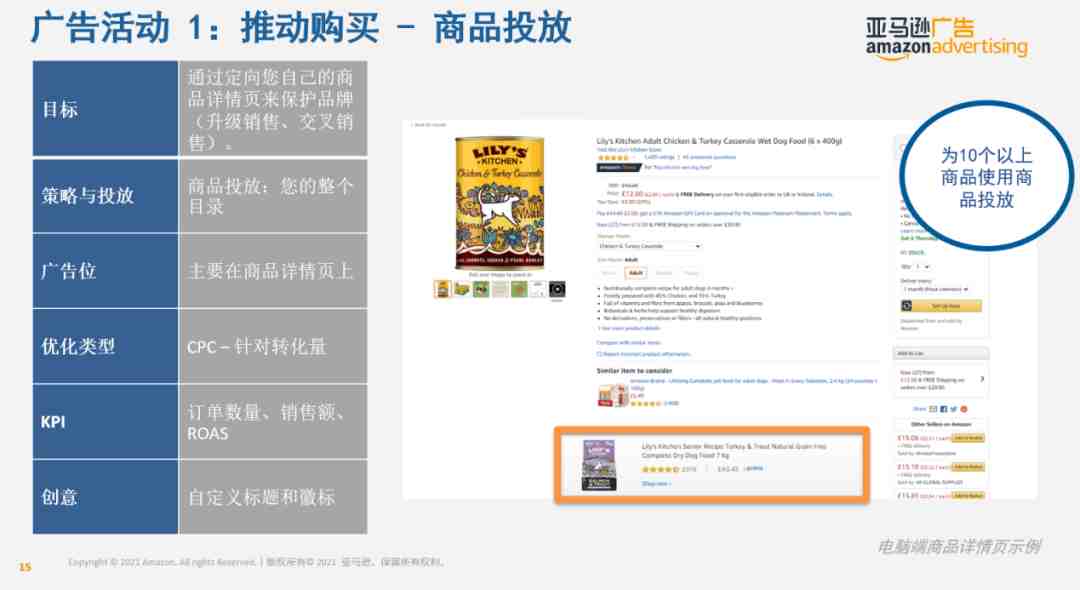Click the Back to results link
The height and width of the screenshot is (590, 1080).
[x=429, y=125]
